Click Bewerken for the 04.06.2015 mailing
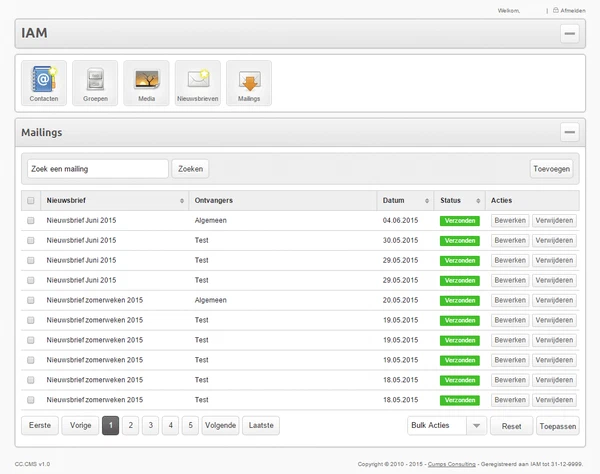Image resolution: width=600 pixels, height=474 pixels. point(510,221)
